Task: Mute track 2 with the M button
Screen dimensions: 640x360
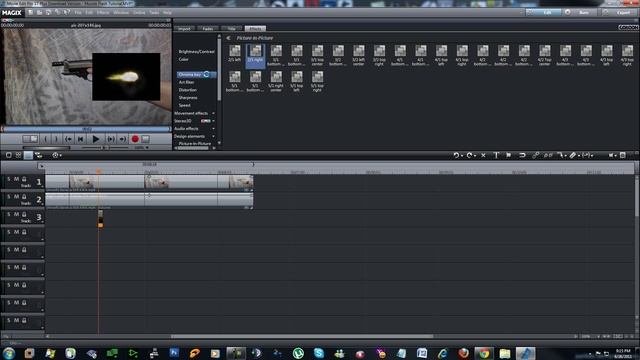Action: coord(16,197)
